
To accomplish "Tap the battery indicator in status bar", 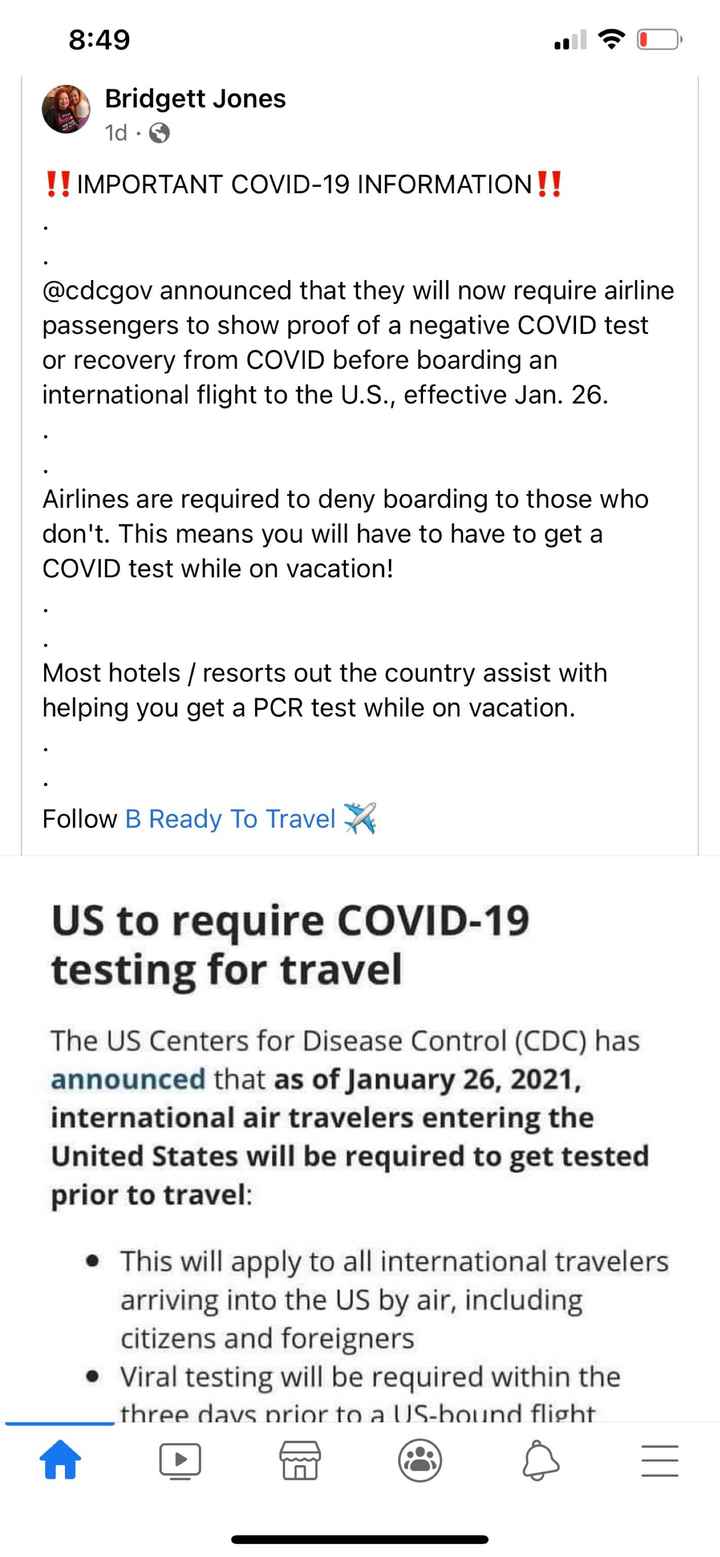I will click(659, 40).
